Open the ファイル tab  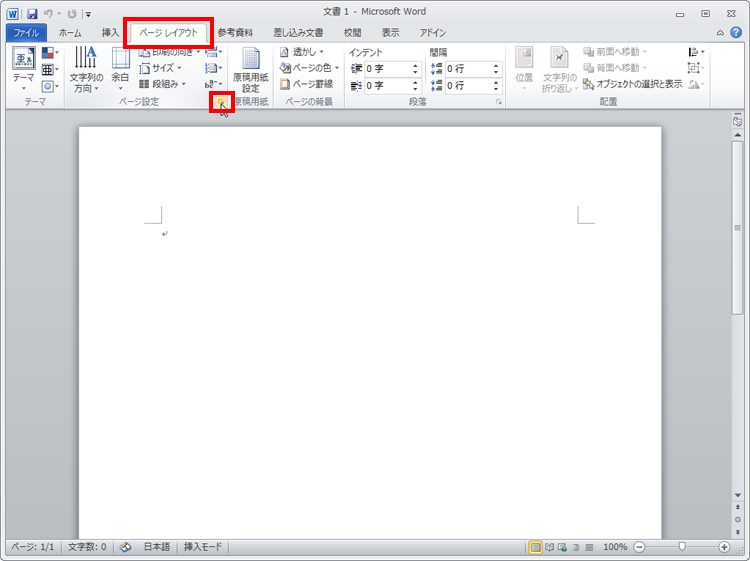(26, 33)
